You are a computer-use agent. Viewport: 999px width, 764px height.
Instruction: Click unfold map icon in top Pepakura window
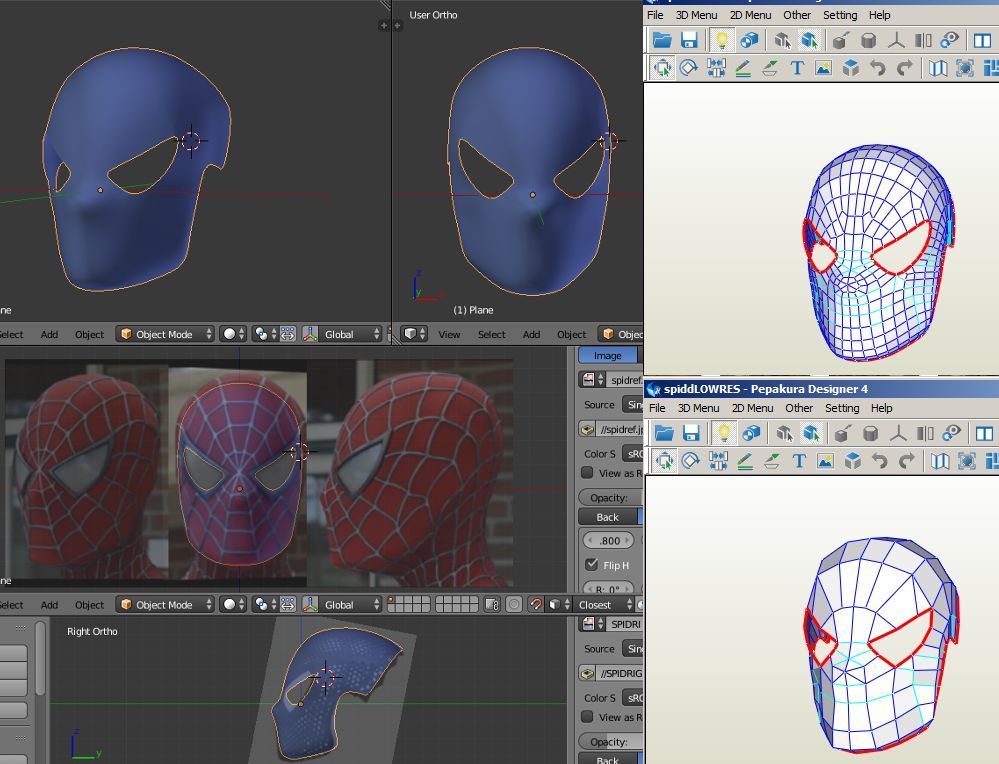click(x=937, y=68)
